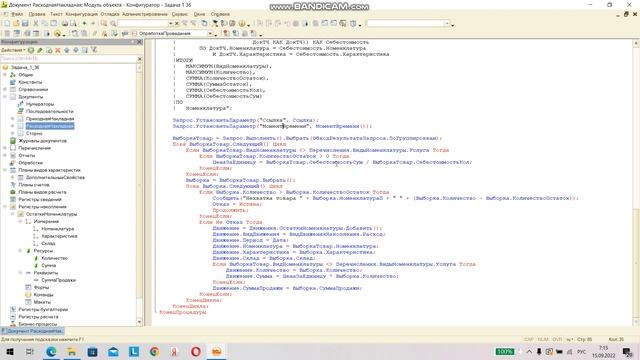Select the Количество resource
The image size is (640, 360).
click(55, 258)
